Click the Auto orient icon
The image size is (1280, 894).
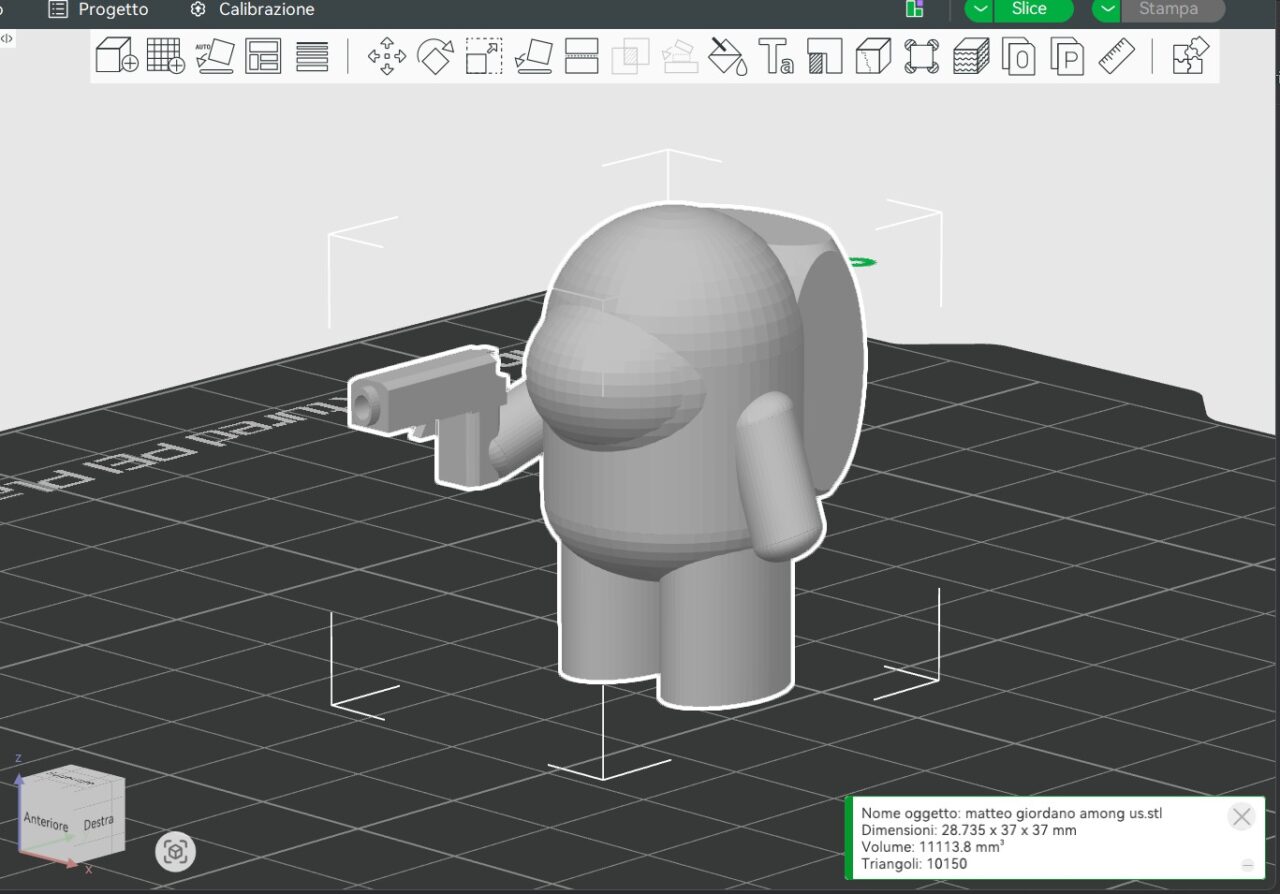click(214, 55)
